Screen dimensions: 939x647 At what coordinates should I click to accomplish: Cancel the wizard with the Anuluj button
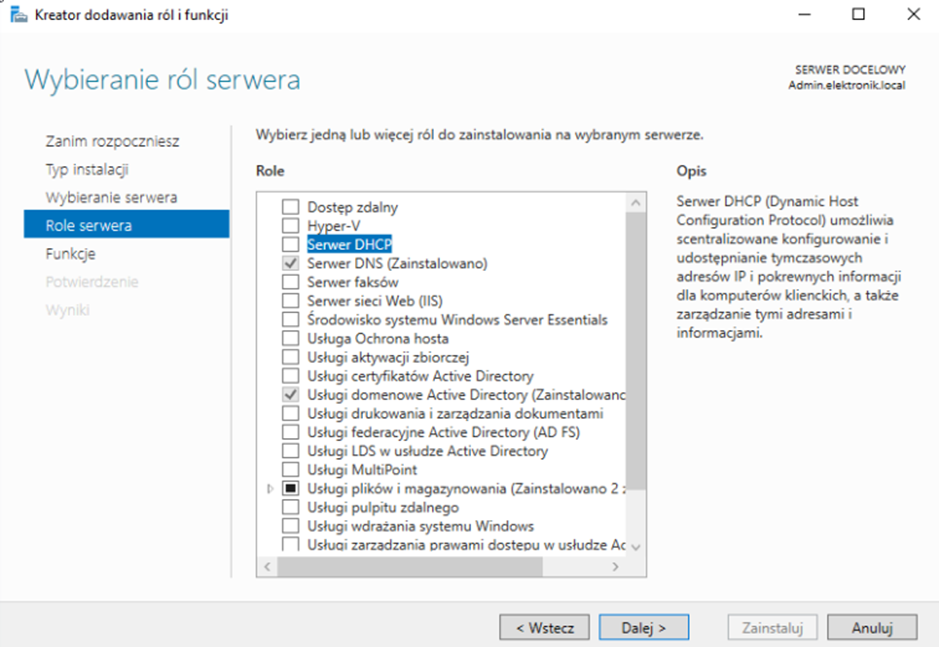(871, 628)
